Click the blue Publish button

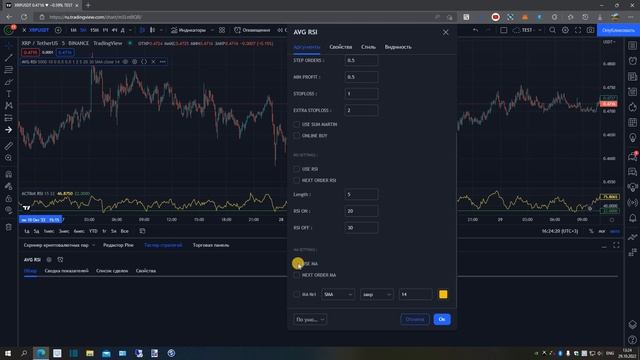(618, 30)
